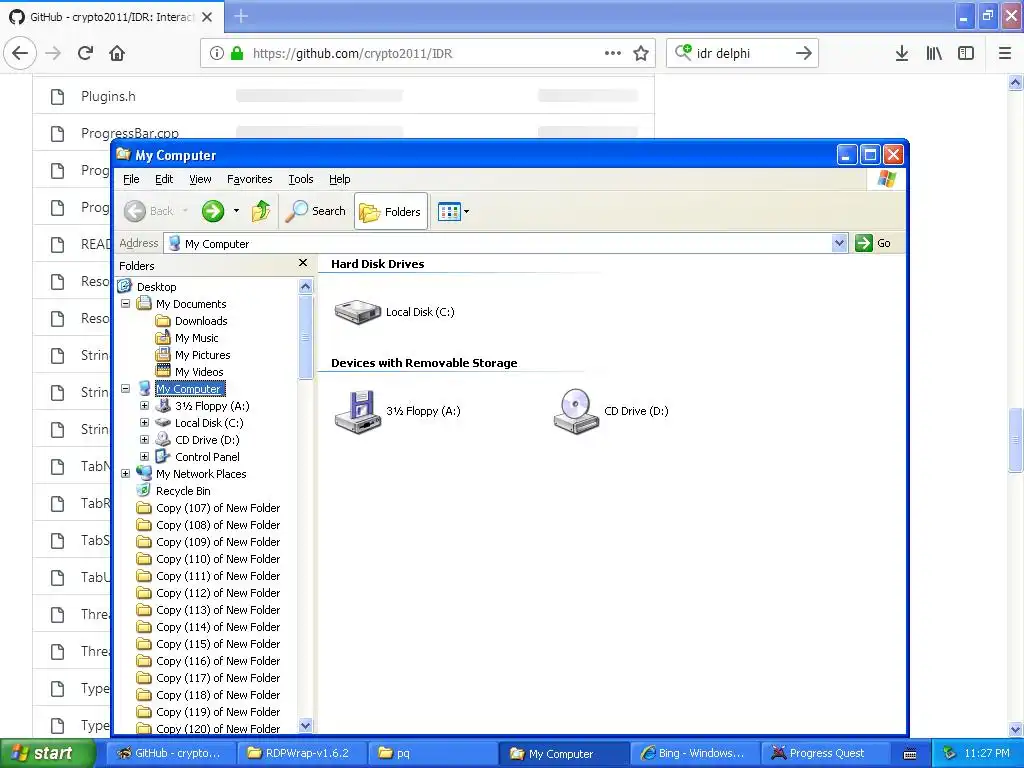Screen dimensions: 1024x768
Task: Switch to Bing - Windows taskbar button
Action: click(x=694, y=753)
